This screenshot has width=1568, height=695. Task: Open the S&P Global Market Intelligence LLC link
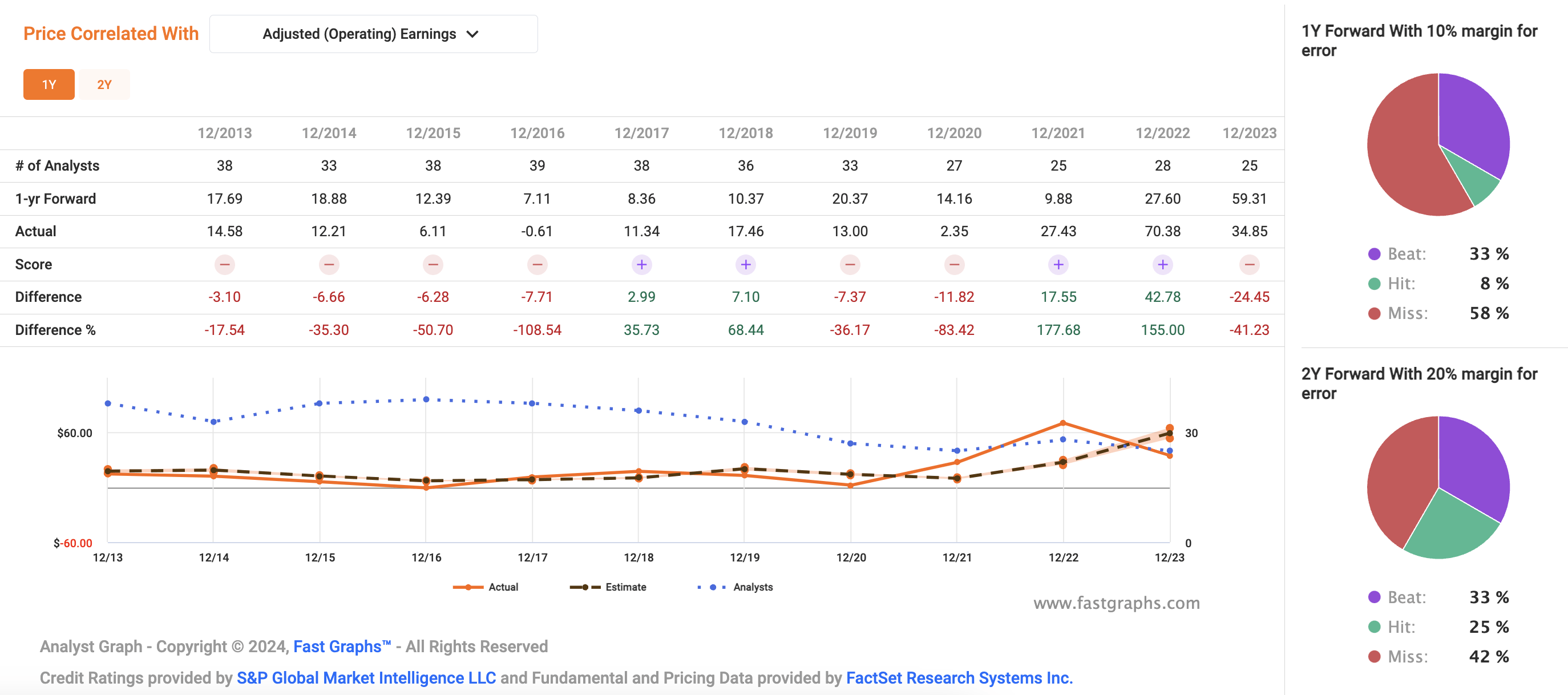pyautogui.click(x=365, y=677)
